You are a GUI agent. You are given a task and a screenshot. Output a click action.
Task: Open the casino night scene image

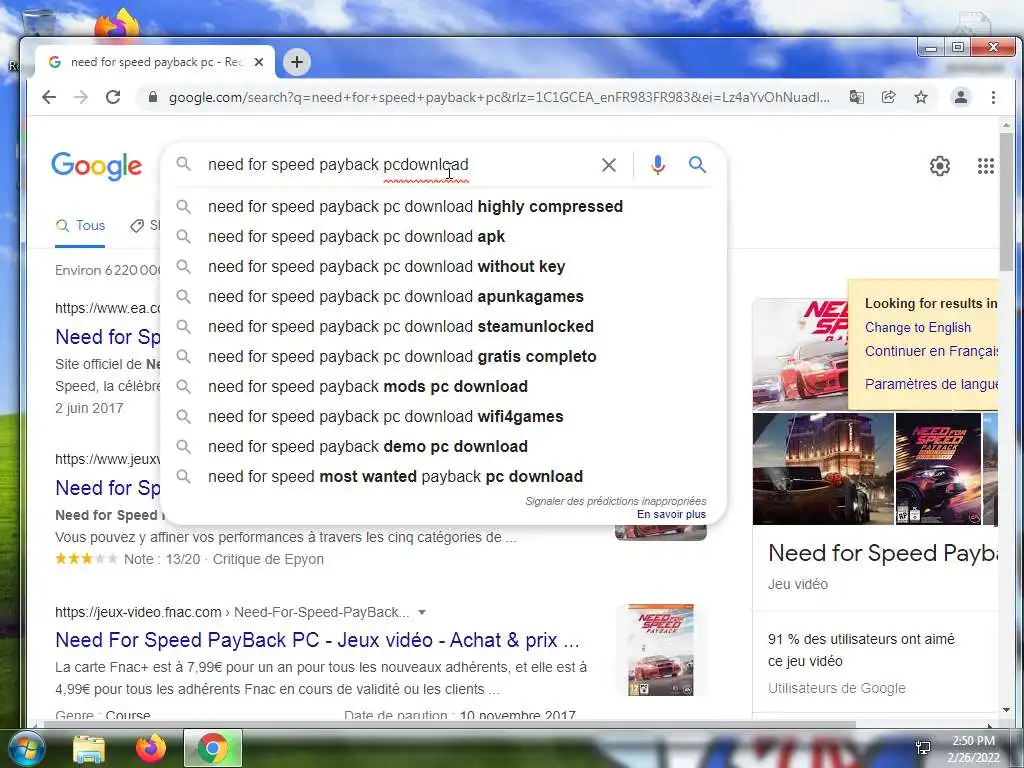pyautogui.click(x=823, y=469)
